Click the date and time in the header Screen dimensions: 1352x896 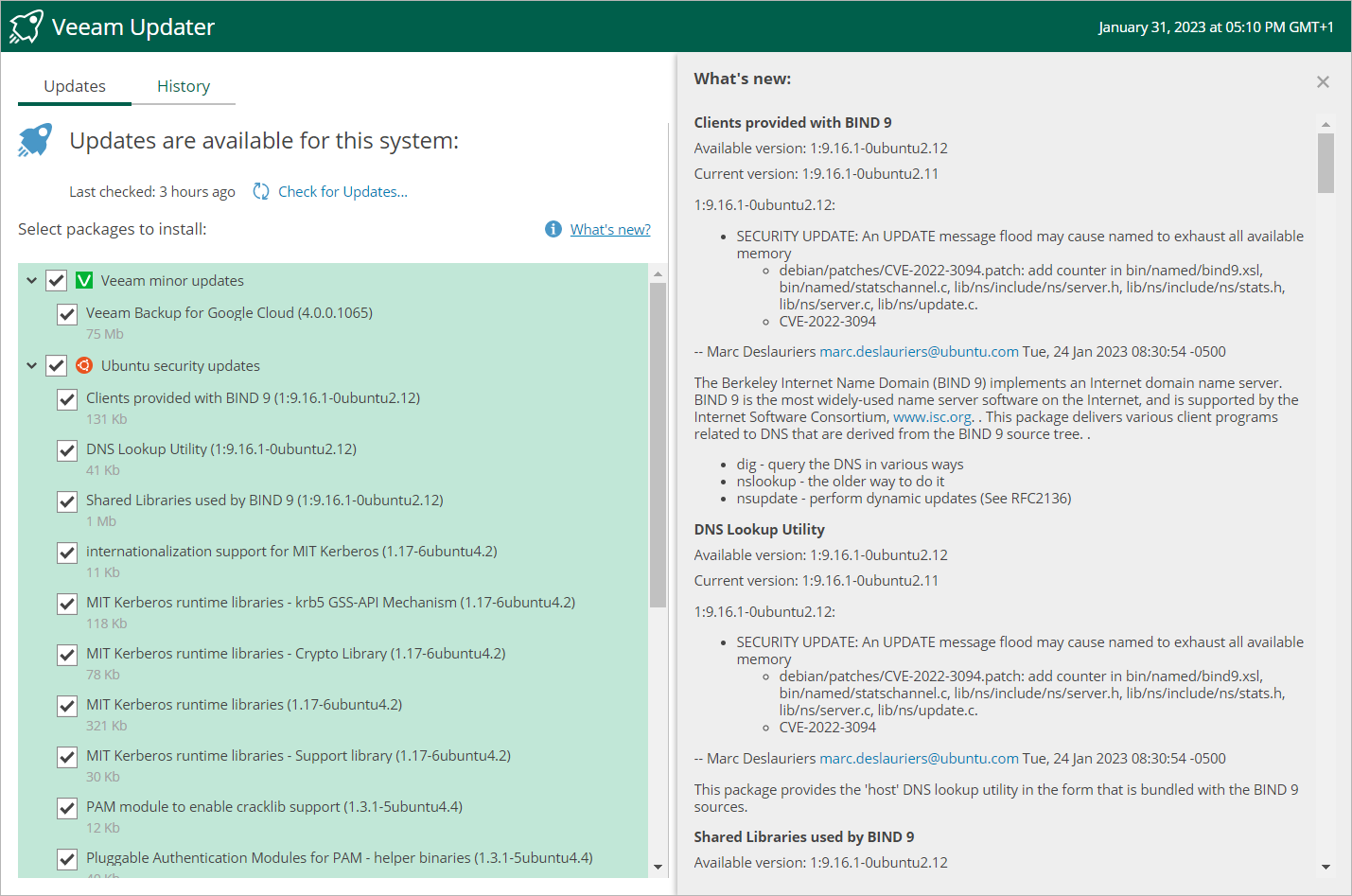click(1216, 26)
